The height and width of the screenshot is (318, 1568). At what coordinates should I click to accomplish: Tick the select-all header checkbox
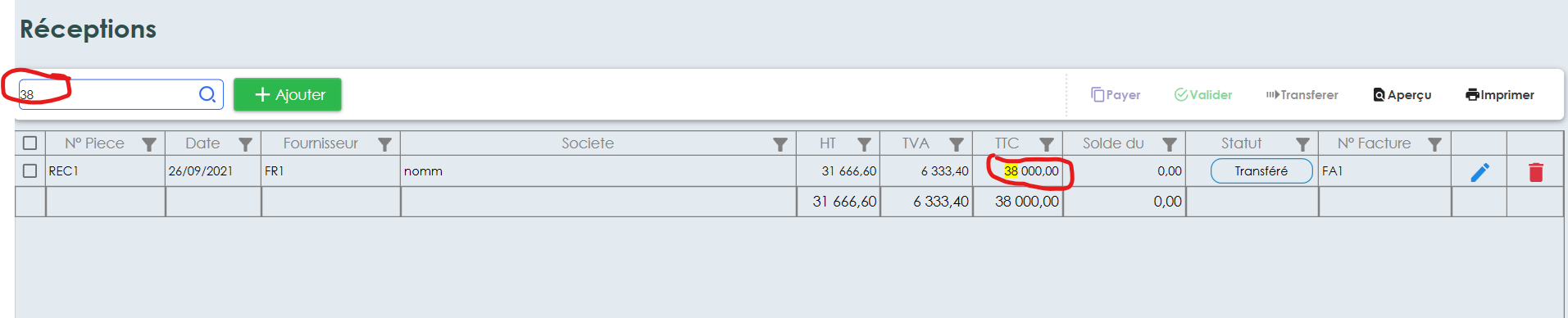30,143
